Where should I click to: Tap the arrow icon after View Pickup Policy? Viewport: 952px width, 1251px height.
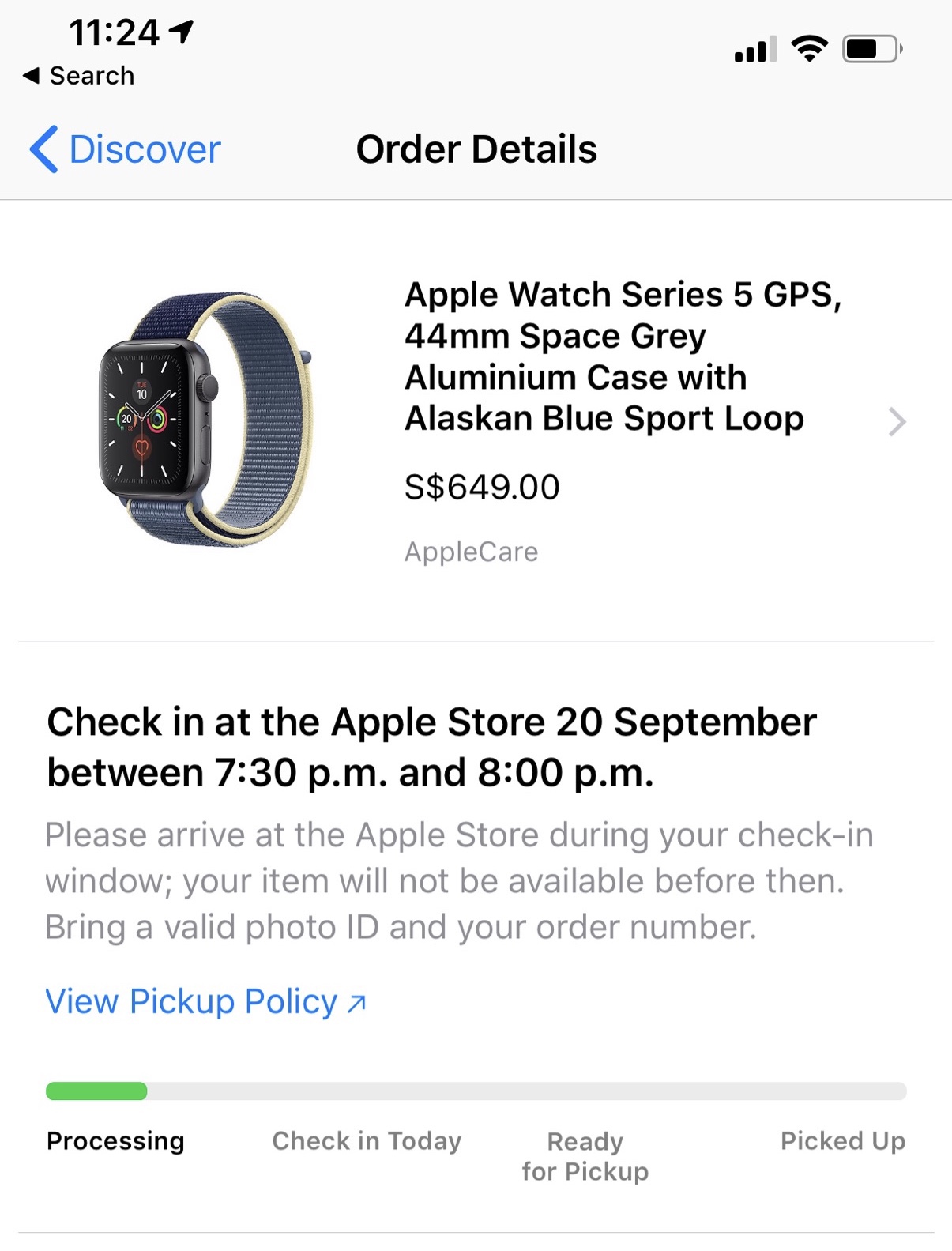coord(357,1003)
